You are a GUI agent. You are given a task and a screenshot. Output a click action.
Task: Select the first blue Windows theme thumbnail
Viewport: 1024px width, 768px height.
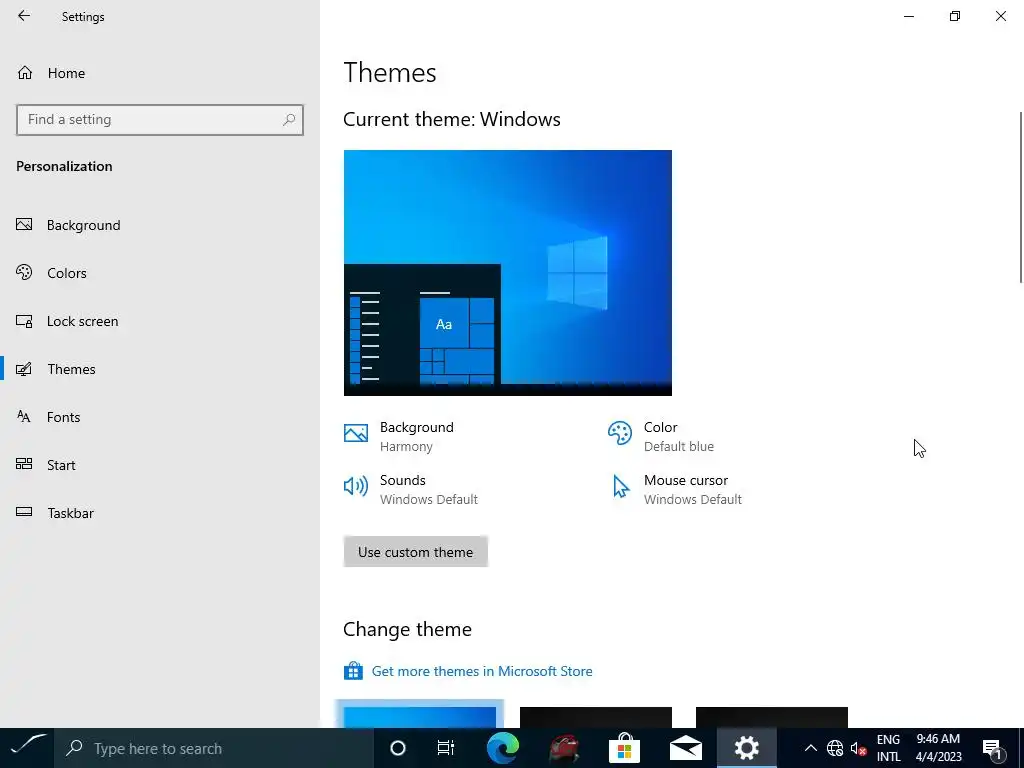(x=419, y=717)
